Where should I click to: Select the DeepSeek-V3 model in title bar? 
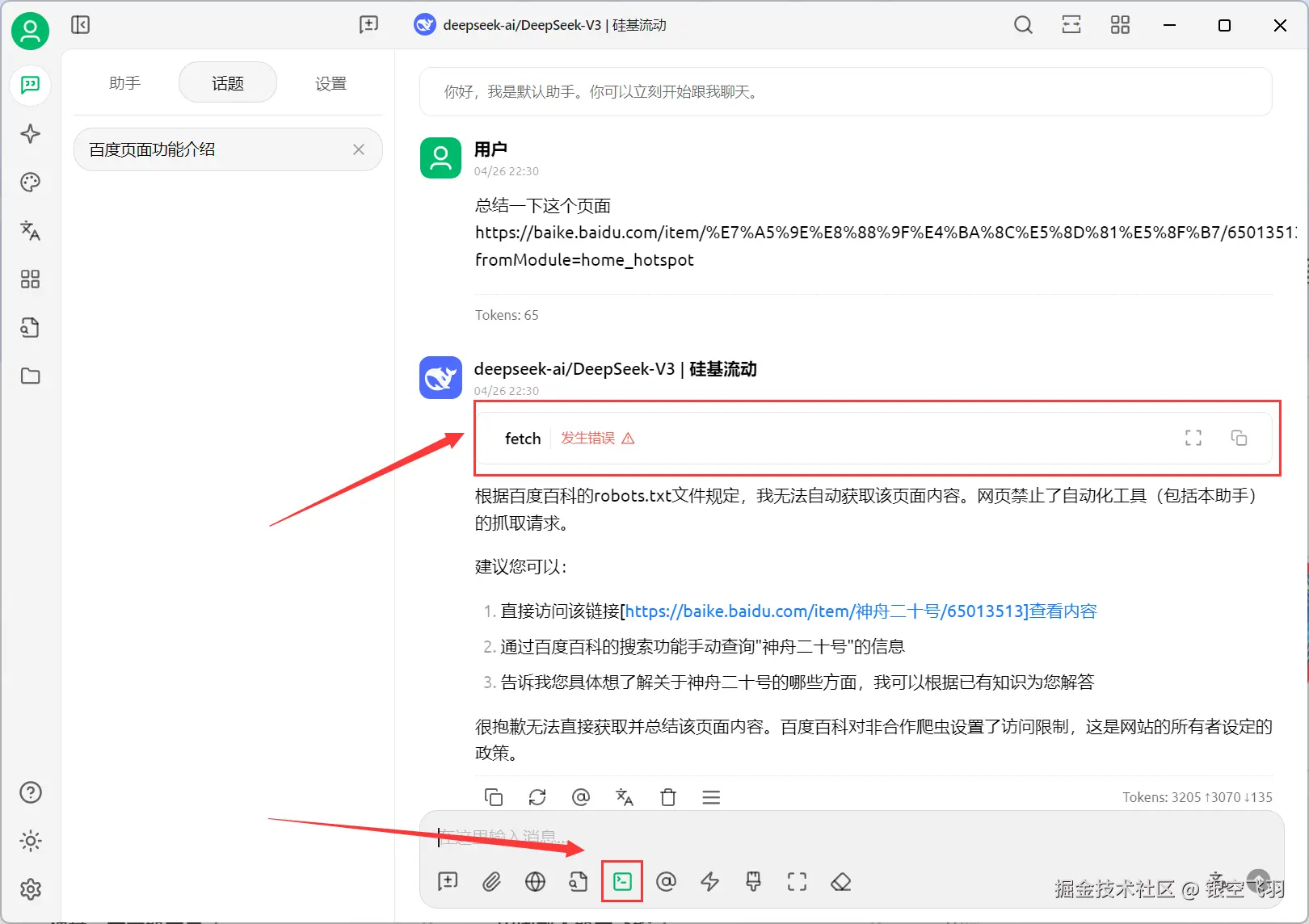point(540,25)
